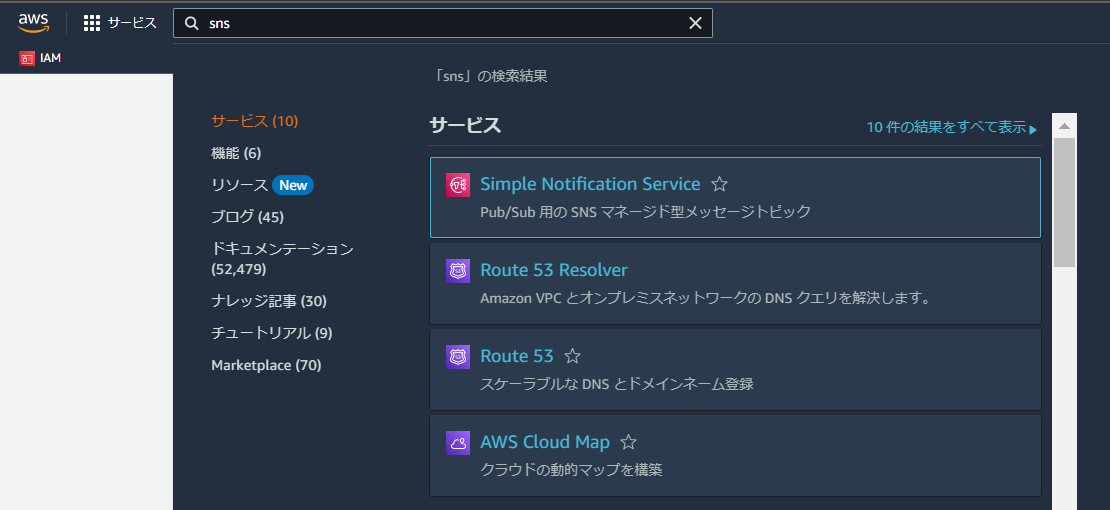Click the results panel scrollbar thumb
The width and height of the screenshot is (1110, 510).
(x=1064, y=203)
